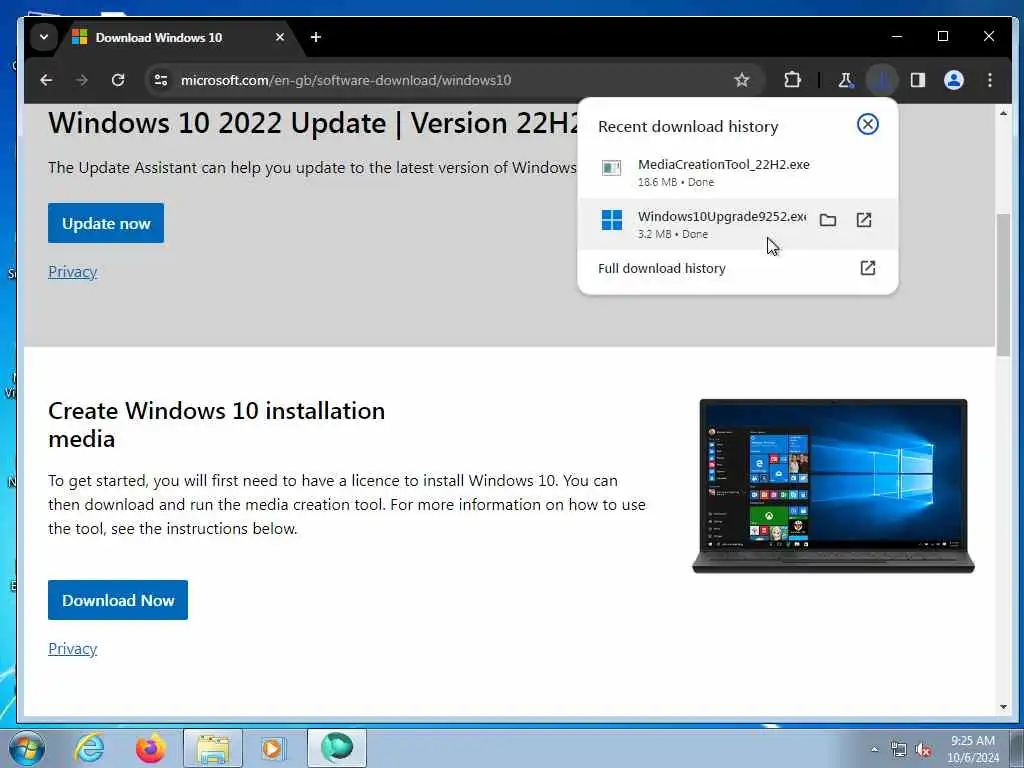The image size is (1024, 768).
Task: Click the Windows 10 2022 Update heading
Action: click(312, 123)
